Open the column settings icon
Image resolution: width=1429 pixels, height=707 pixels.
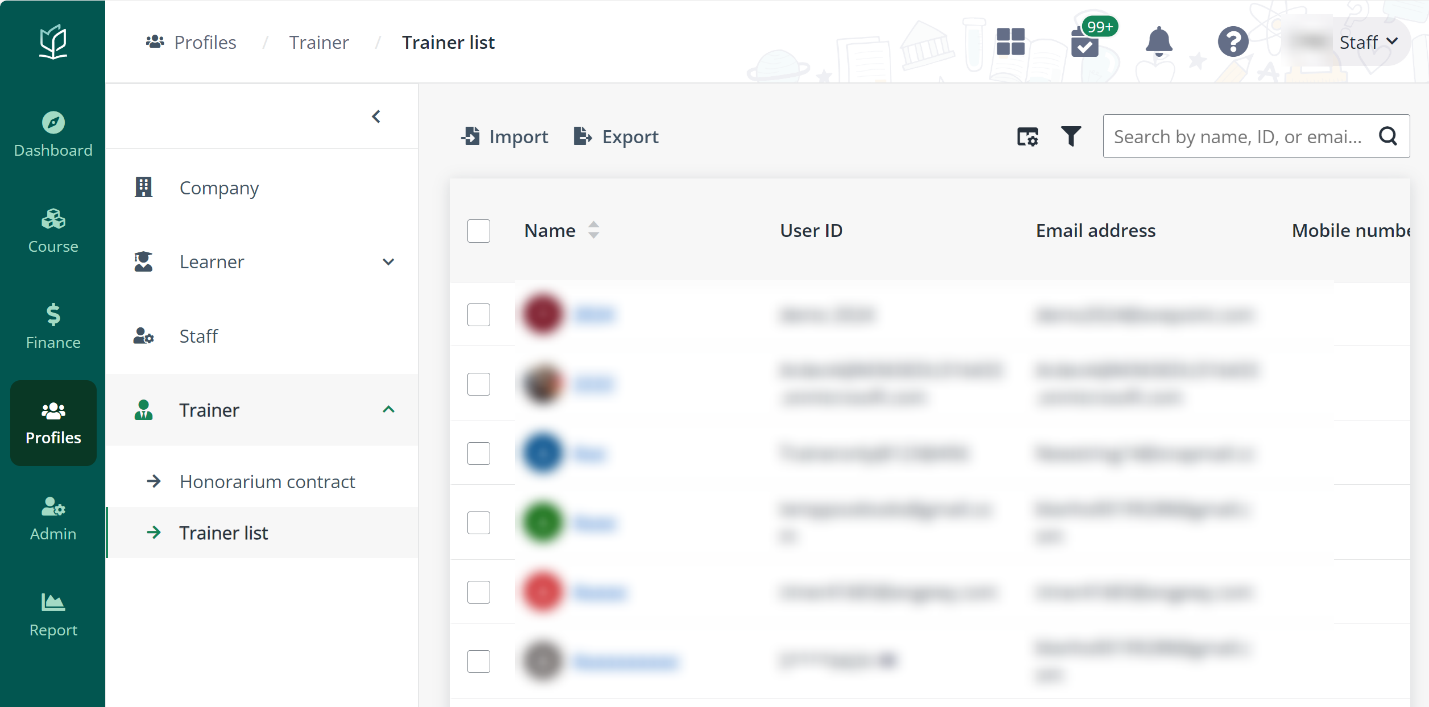[x=1028, y=137]
